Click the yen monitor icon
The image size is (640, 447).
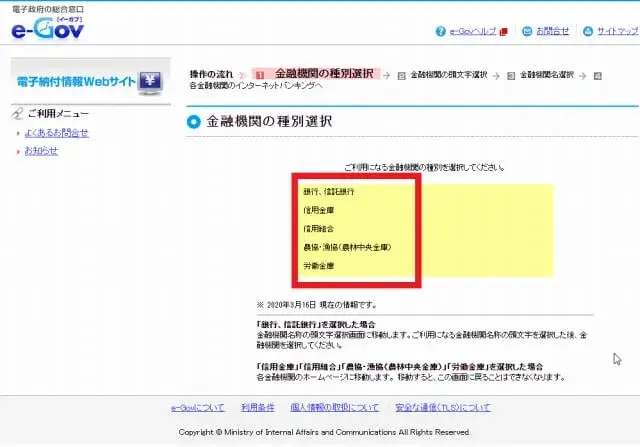150,82
